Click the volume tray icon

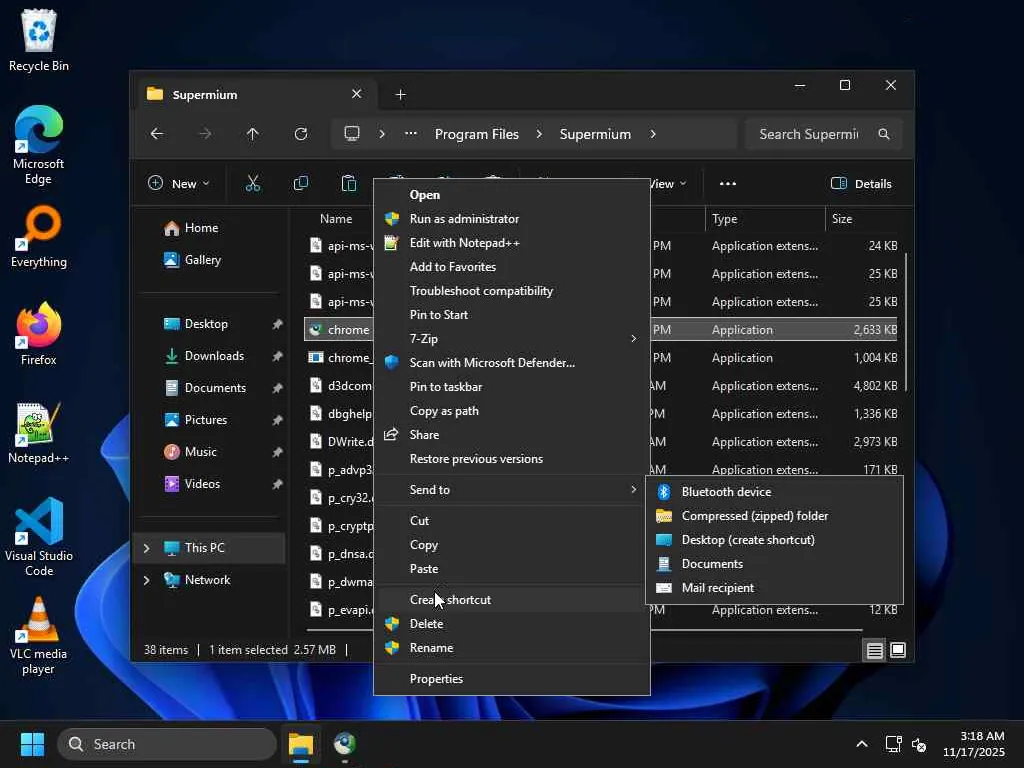pyautogui.click(x=919, y=744)
